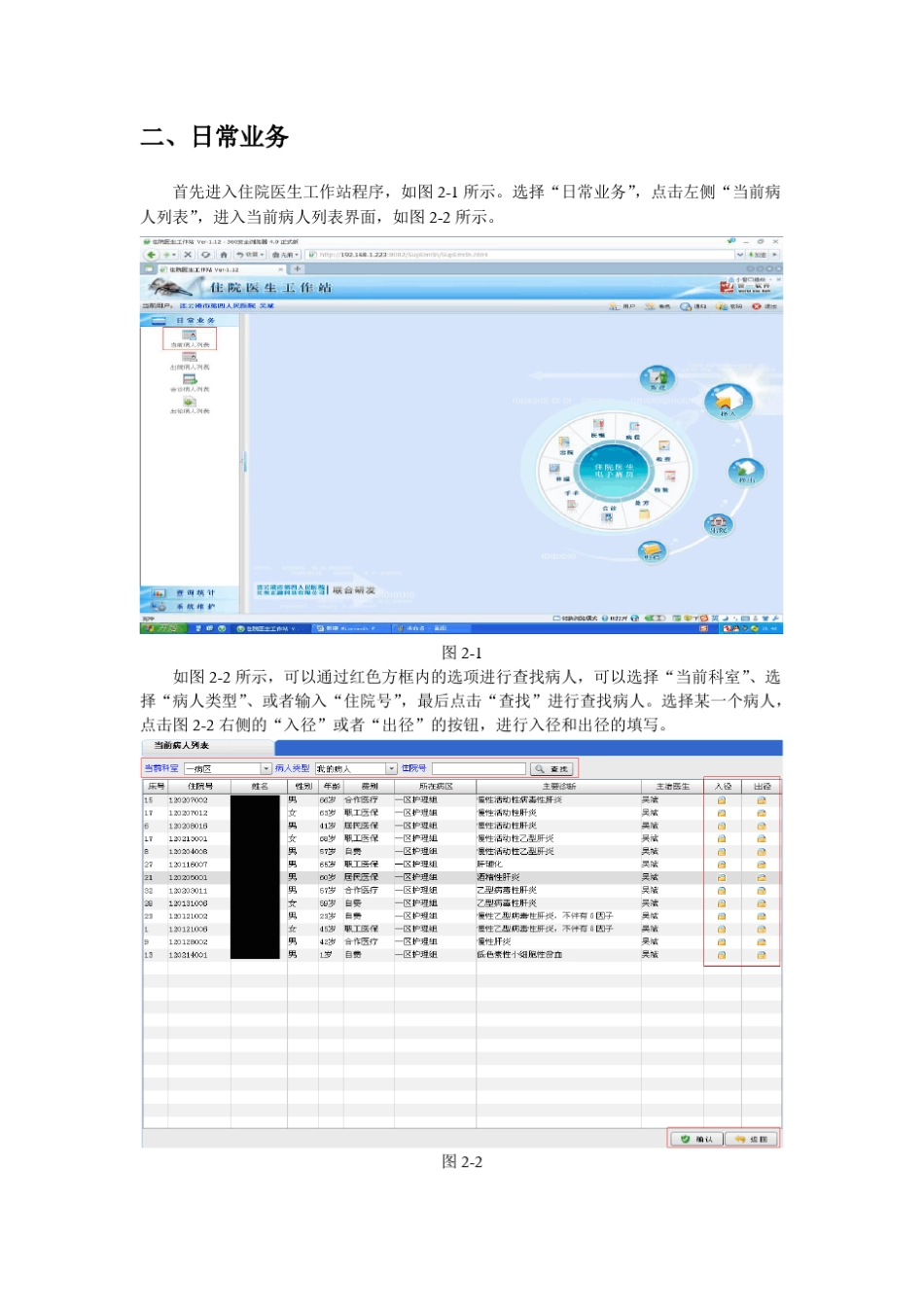Click the 退出 exit icon in header
Image resolution: width=924 pixels, height=1307 pixels.
pos(764,306)
